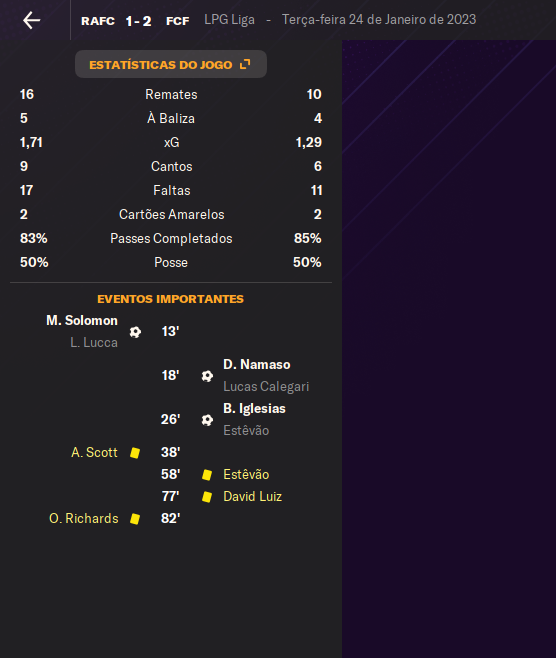Open the LPG Liga competition link
The width and height of the screenshot is (556, 658).
(x=230, y=20)
